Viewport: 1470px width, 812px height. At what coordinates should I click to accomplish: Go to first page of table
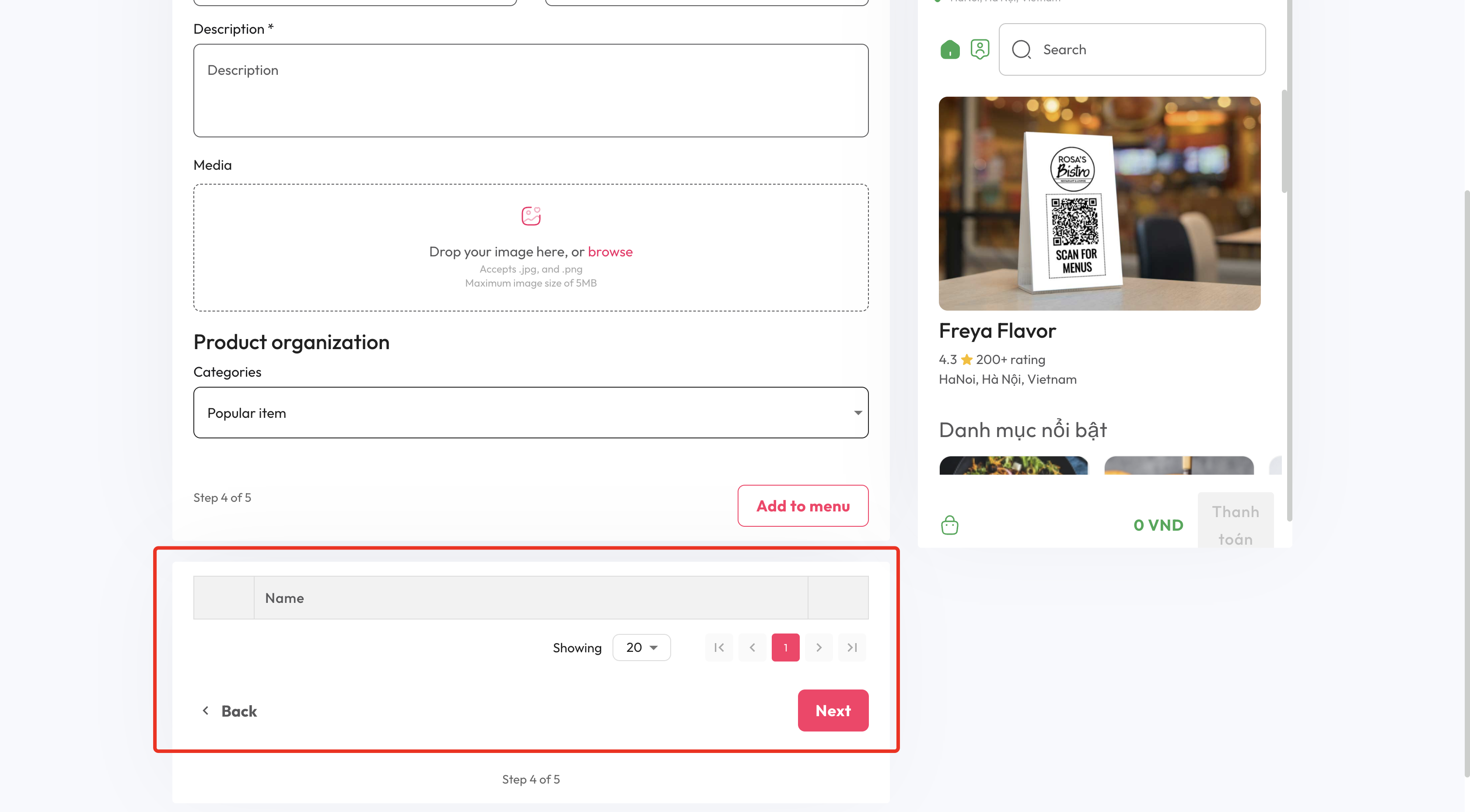click(719, 647)
